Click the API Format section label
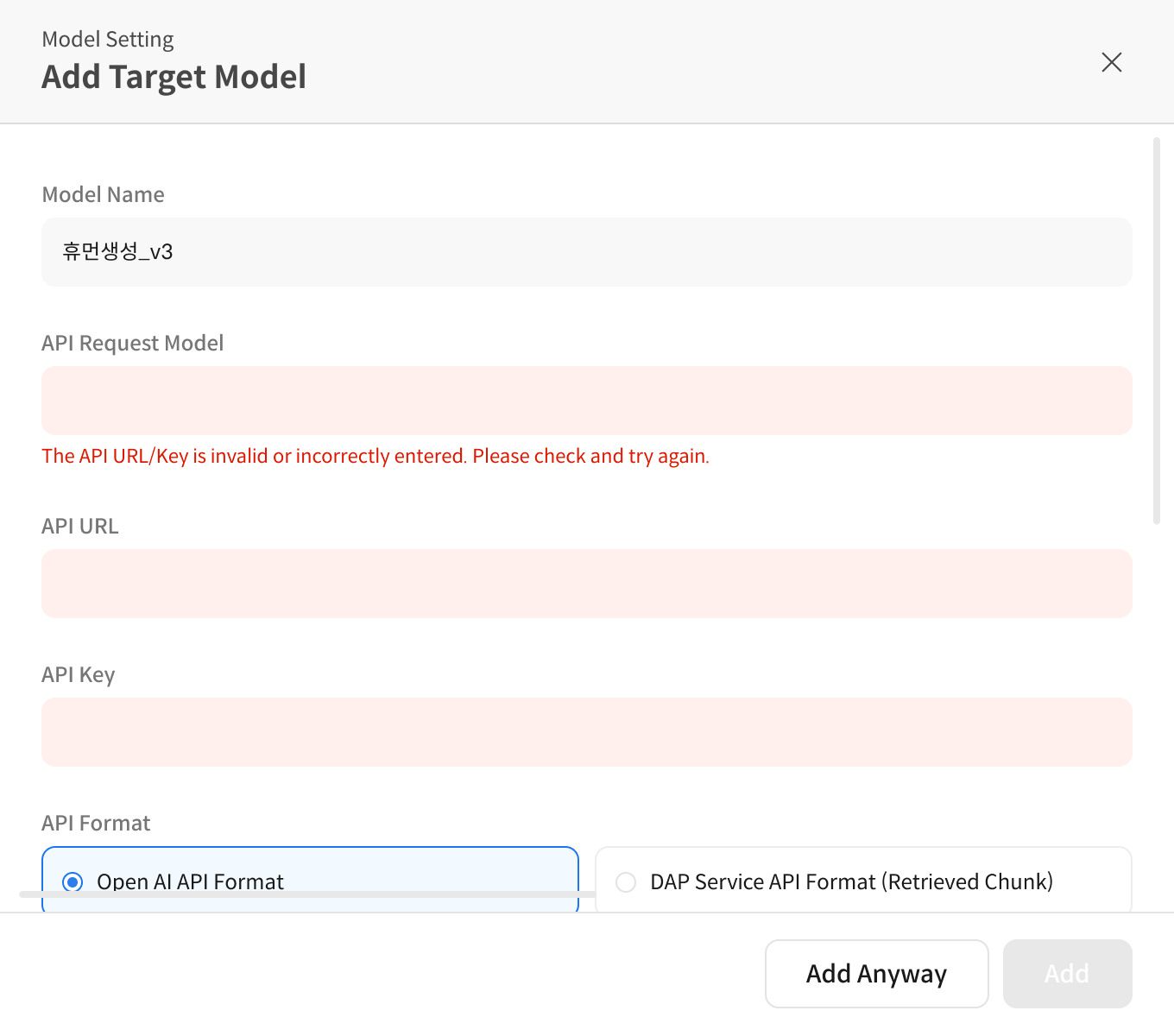 96,823
